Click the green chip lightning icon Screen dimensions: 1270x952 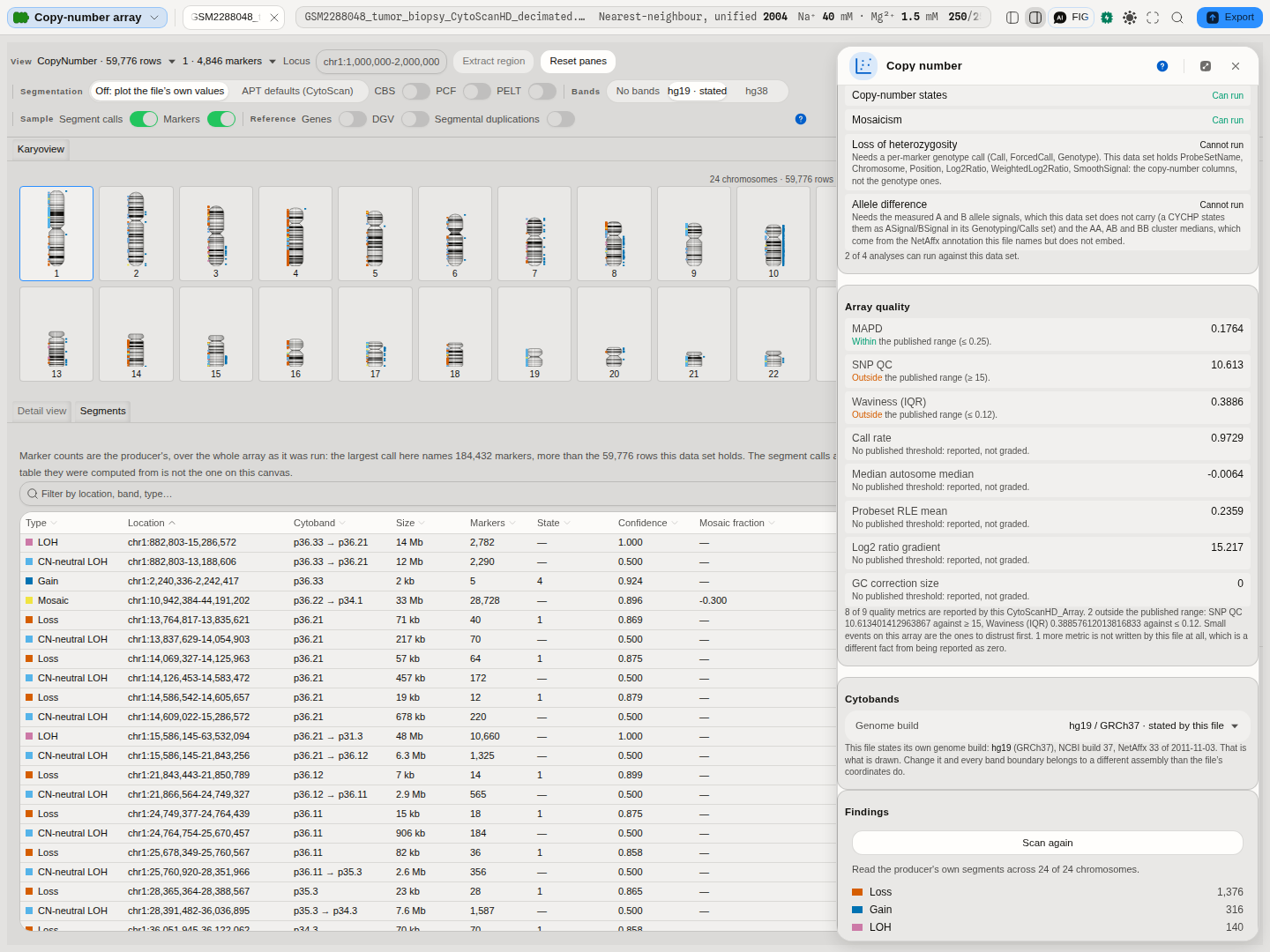(x=1107, y=18)
